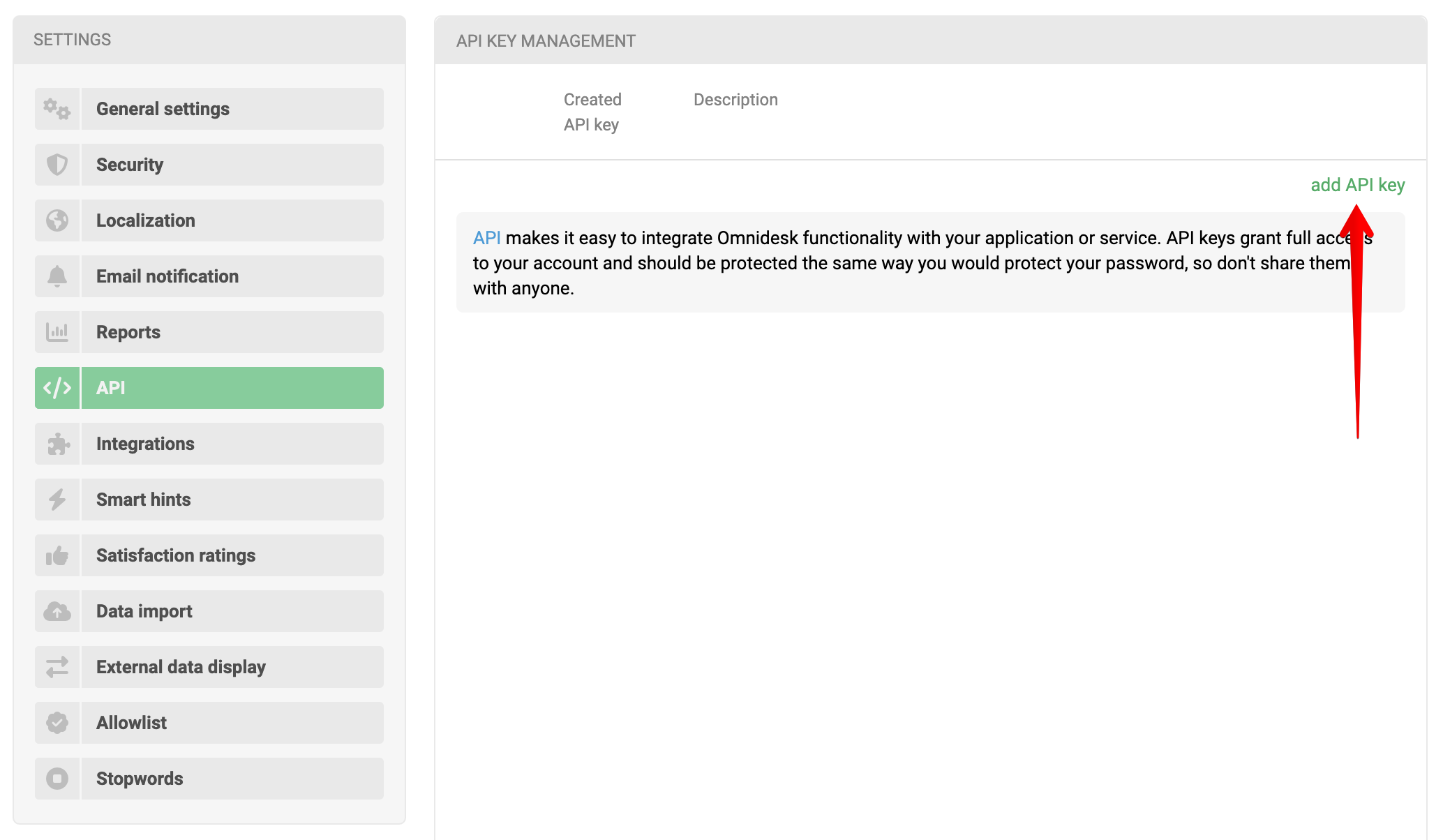The width and height of the screenshot is (1443, 840).
Task: Click the Allowlist checkmark icon
Action: (57, 722)
